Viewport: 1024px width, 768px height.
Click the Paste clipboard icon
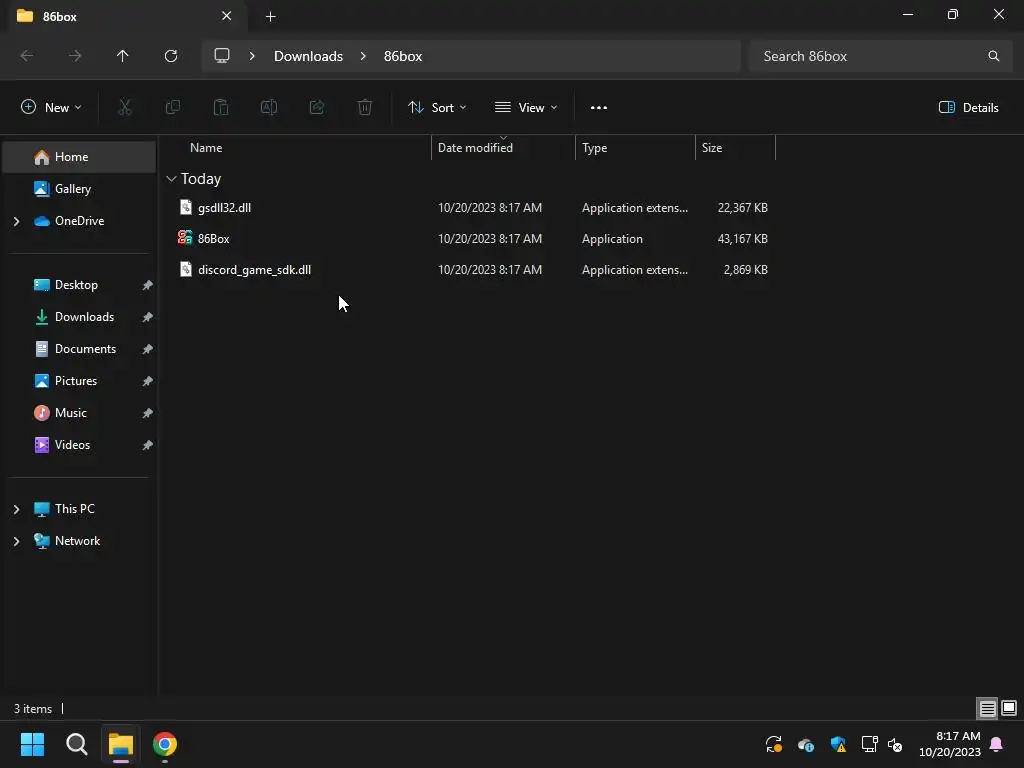(221, 107)
